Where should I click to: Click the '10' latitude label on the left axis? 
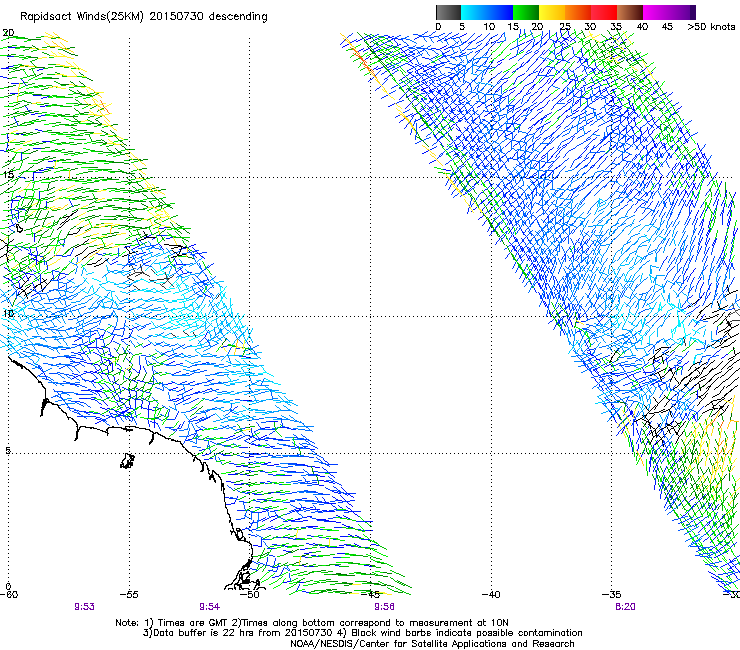click(8, 313)
